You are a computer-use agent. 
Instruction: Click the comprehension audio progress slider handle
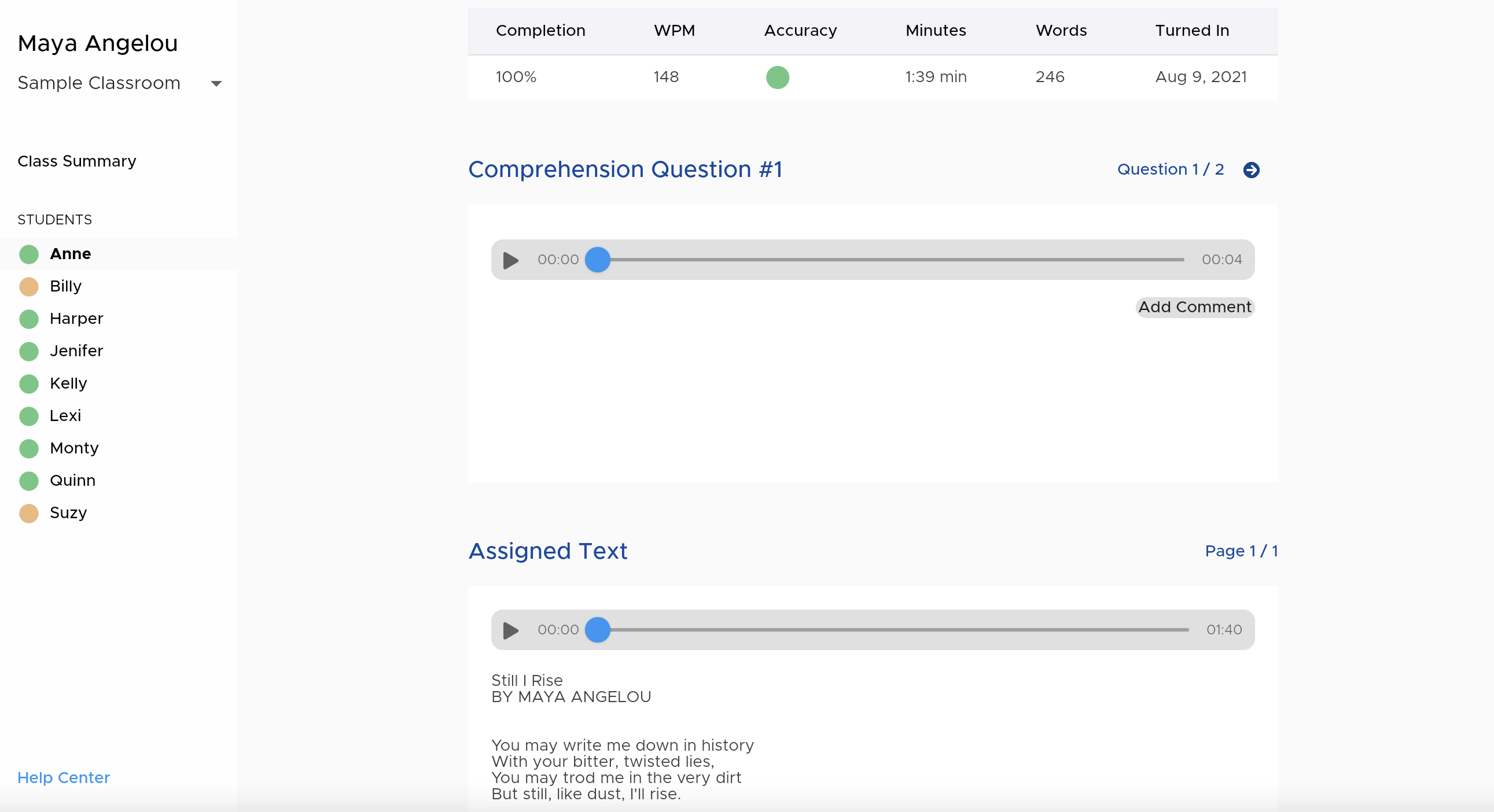point(597,260)
